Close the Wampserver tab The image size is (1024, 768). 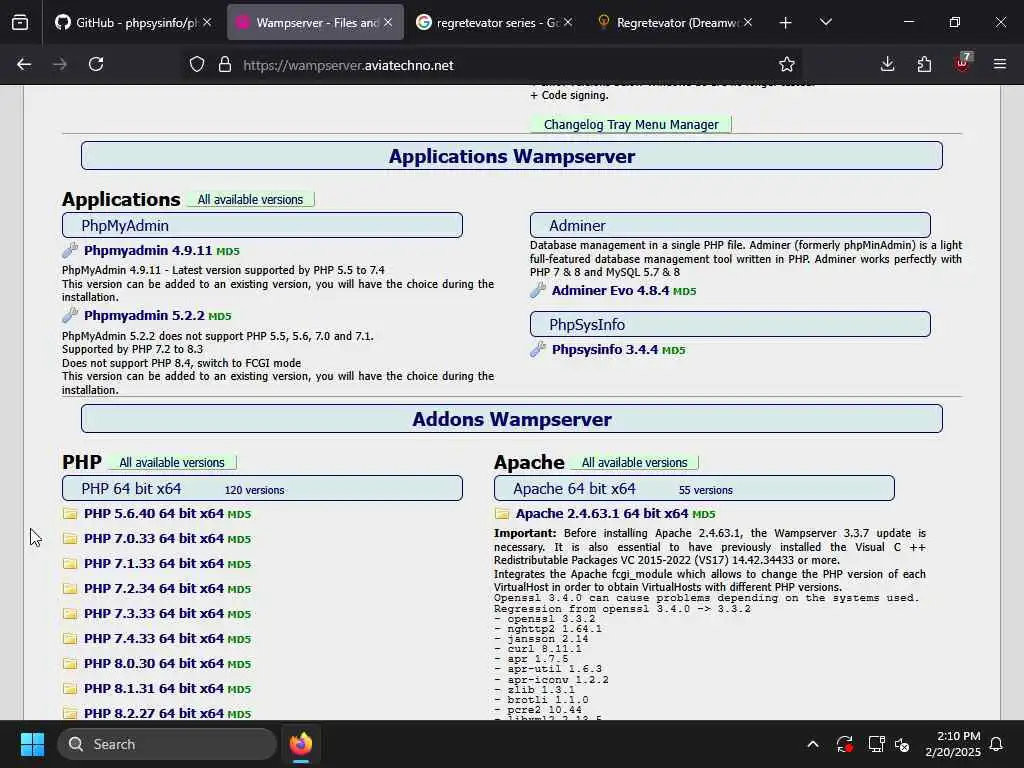[388, 23]
